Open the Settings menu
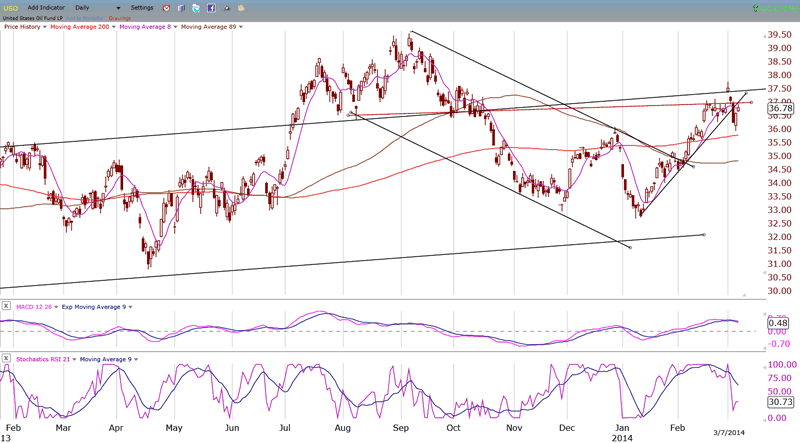The height and width of the screenshot is (443, 800). tap(144, 8)
